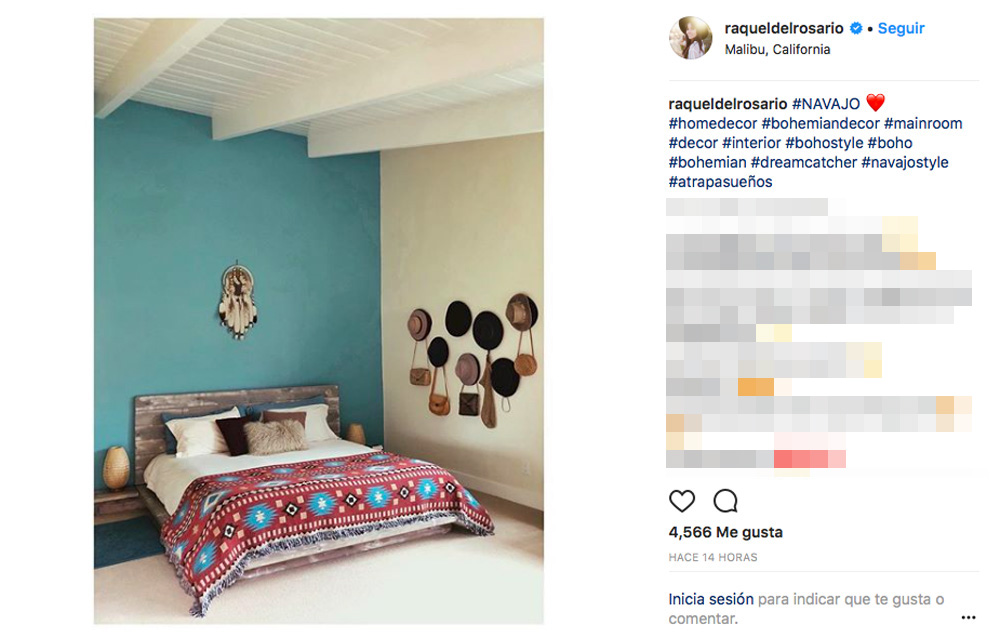Follow the account via Seguir
The height and width of the screenshot is (638, 1000).
(901, 28)
